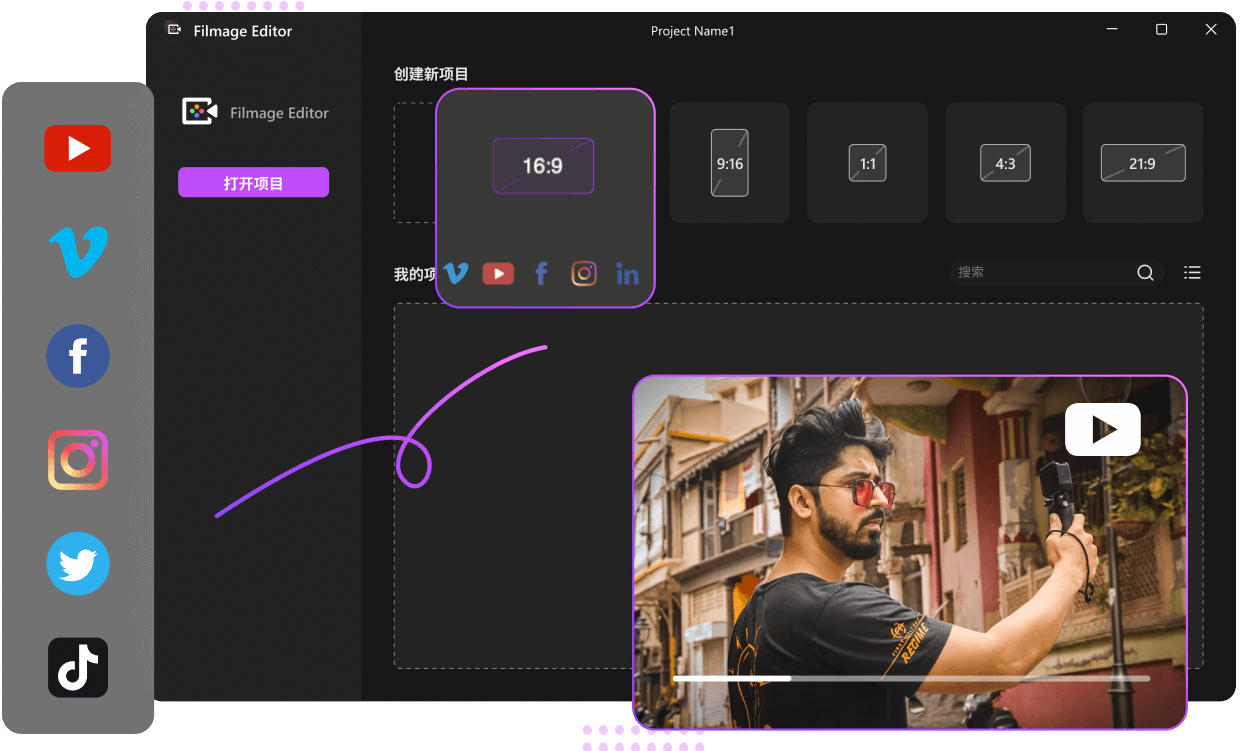The image size is (1240, 751).
Task: Click the Twitter bird icon
Action: pyautogui.click(x=78, y=564)
